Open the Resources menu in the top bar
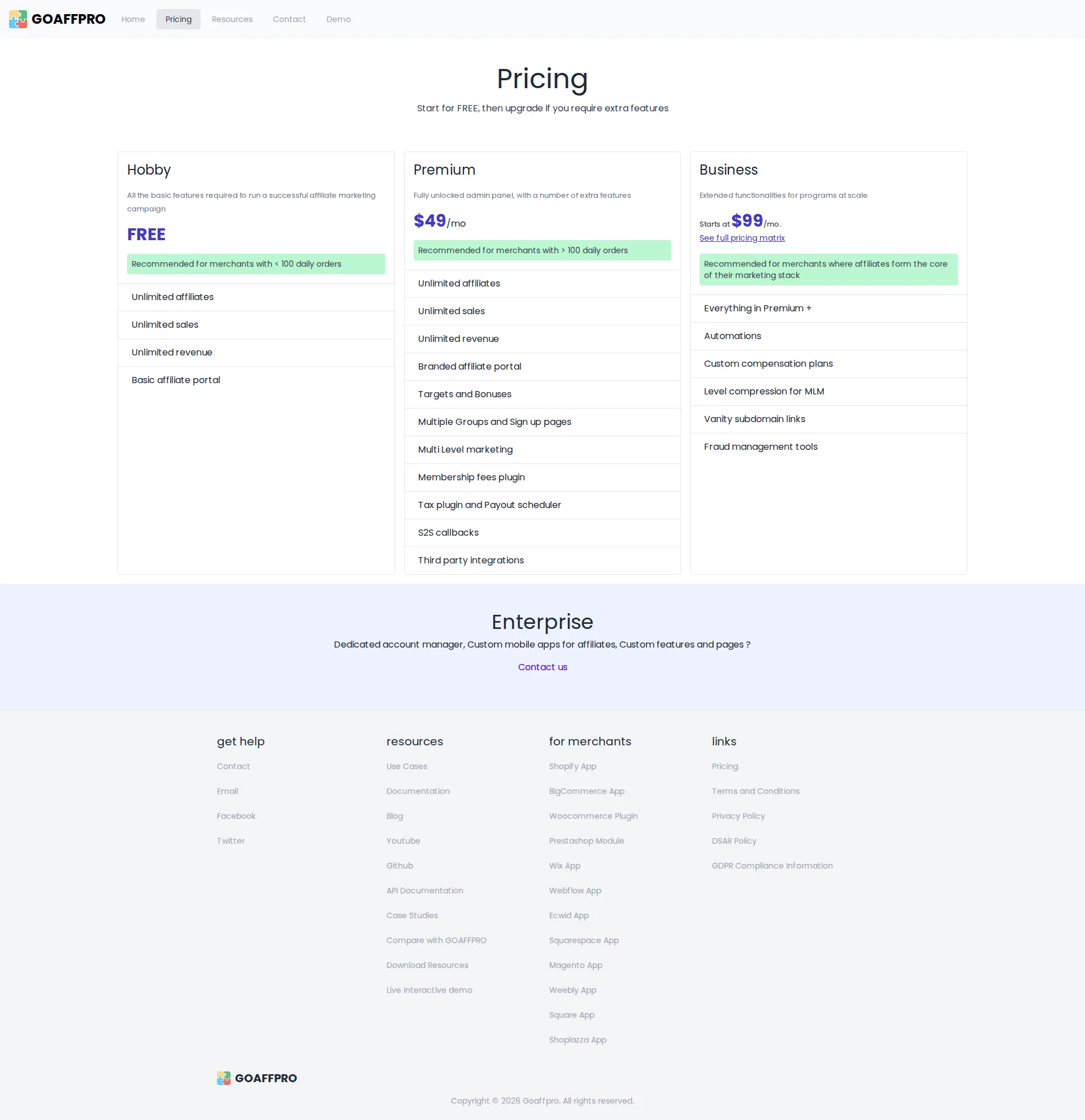This screenshot has height=1120, width=1085. (x=232, y=19)
